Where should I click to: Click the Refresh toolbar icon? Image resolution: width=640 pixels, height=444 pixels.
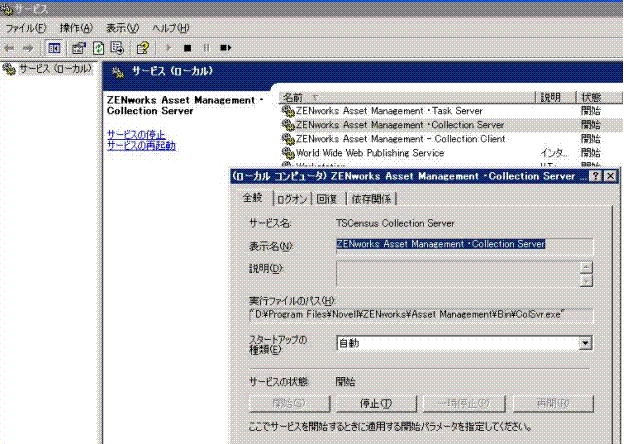[98, 48]
